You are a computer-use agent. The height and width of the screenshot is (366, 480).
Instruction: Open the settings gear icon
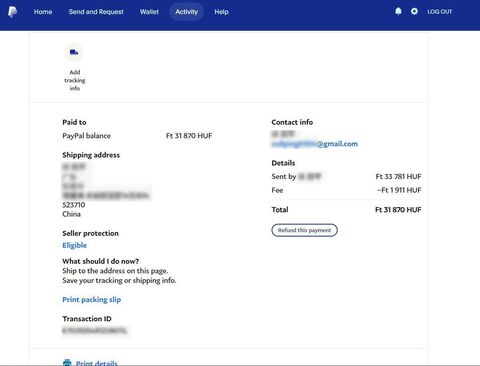click(414, 11)
